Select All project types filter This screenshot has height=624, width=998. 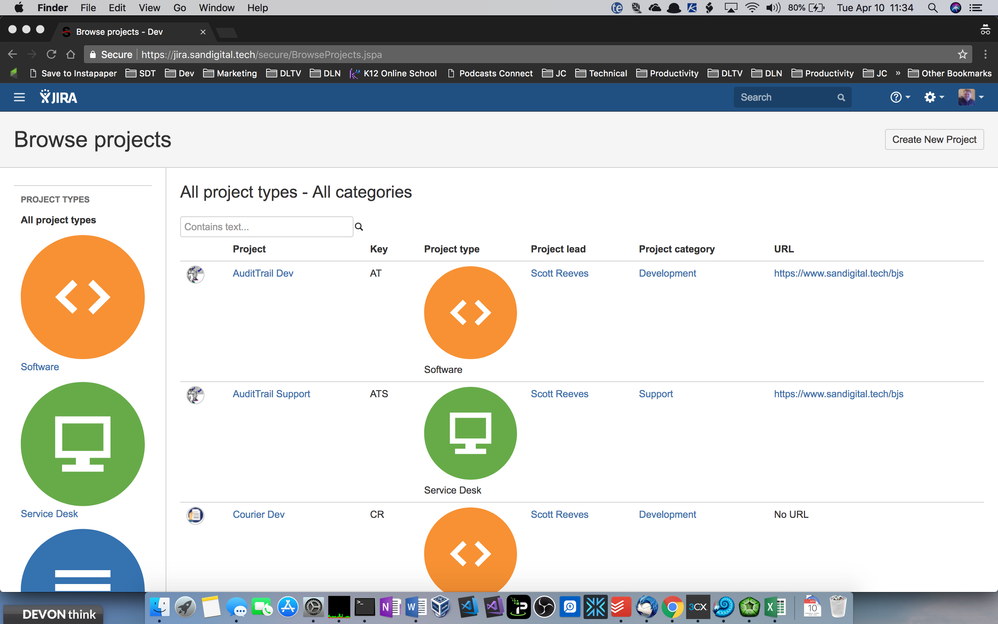(58, 220)
